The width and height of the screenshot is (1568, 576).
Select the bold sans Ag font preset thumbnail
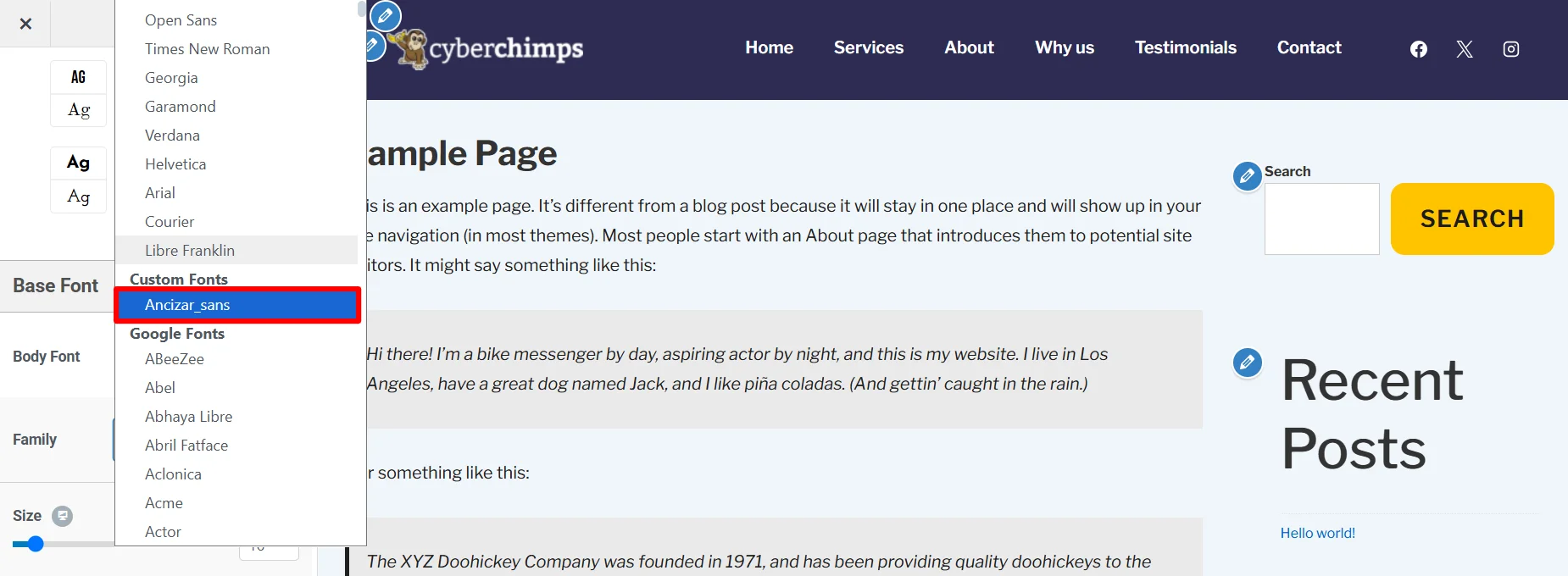pyautogui.click(x=79, y=163)
